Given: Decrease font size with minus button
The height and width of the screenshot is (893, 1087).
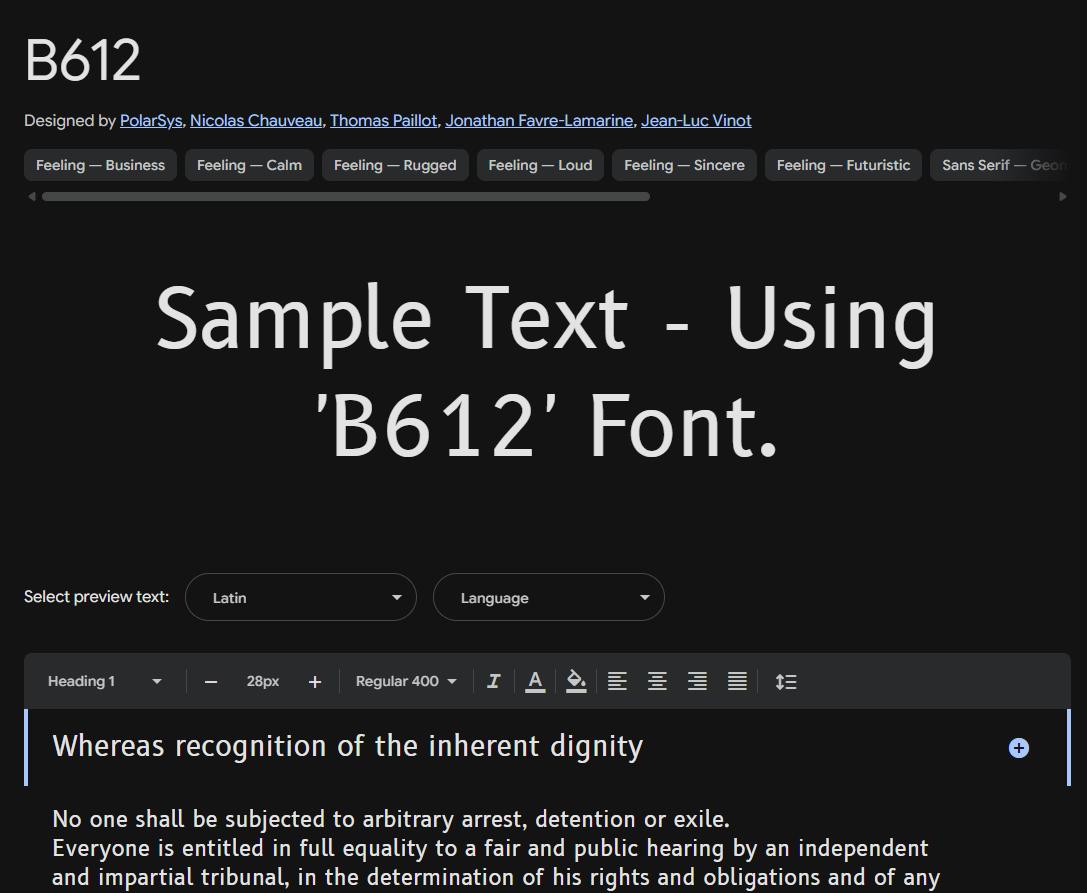Looking at the screenshot, I should 211,682.
